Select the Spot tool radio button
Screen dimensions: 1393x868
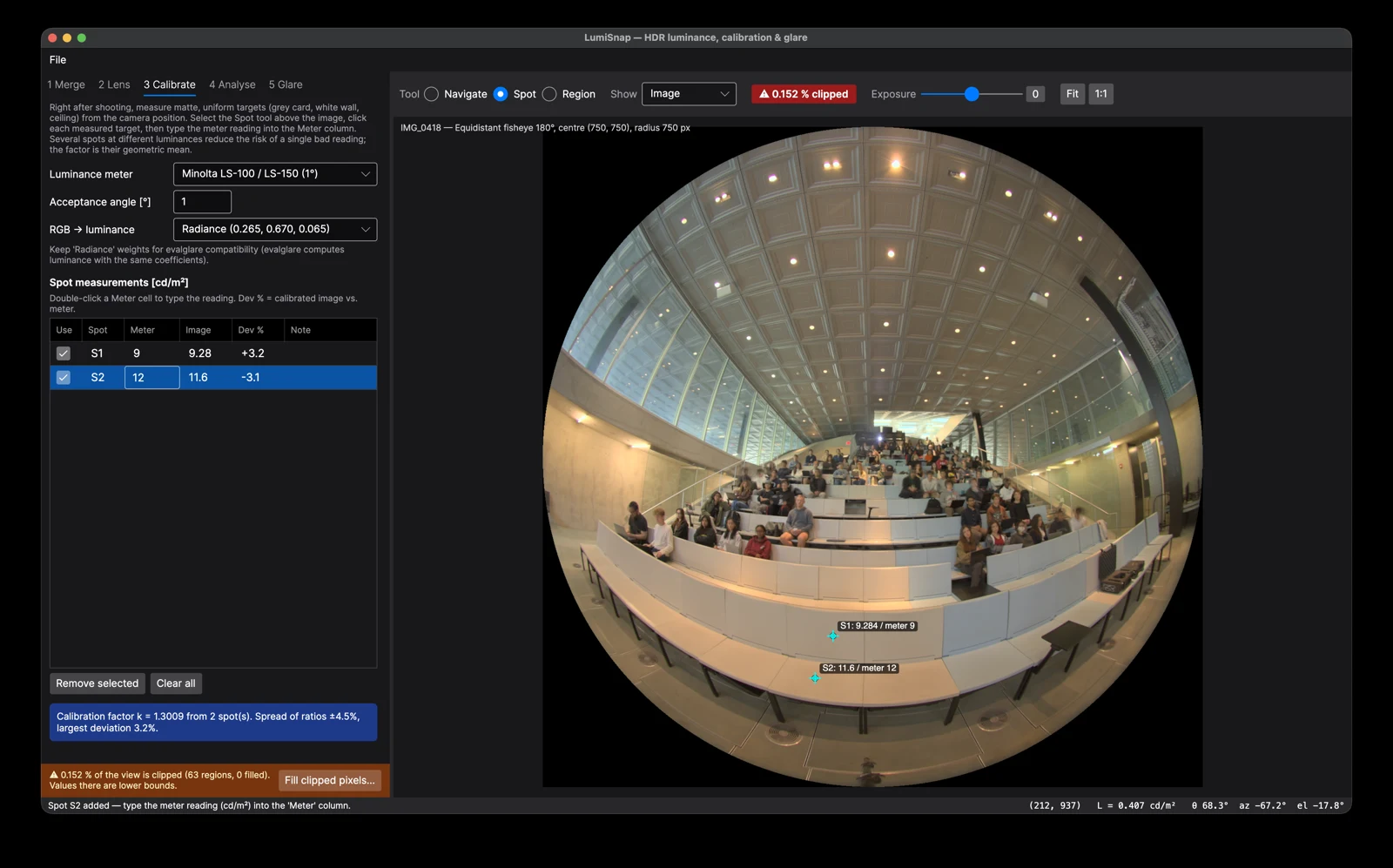[501, 94]
